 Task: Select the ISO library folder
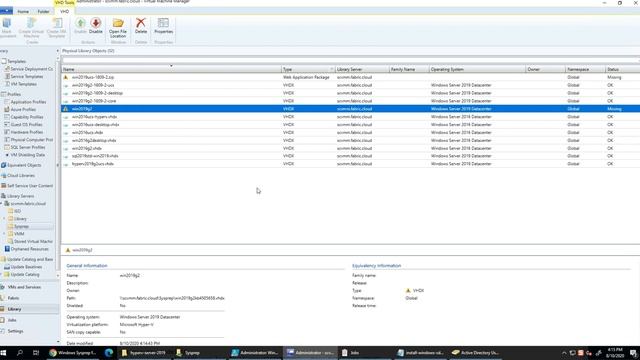[15, 211]
